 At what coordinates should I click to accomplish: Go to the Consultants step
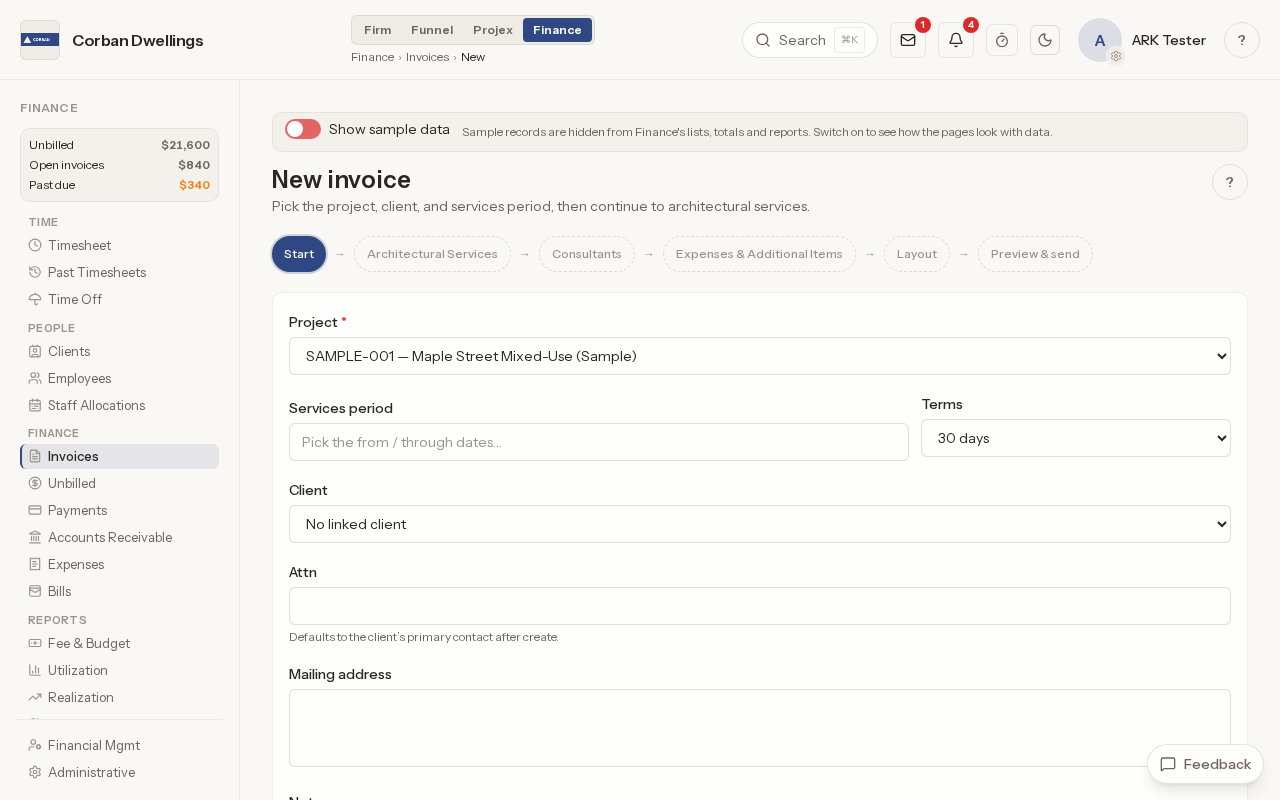587,254
